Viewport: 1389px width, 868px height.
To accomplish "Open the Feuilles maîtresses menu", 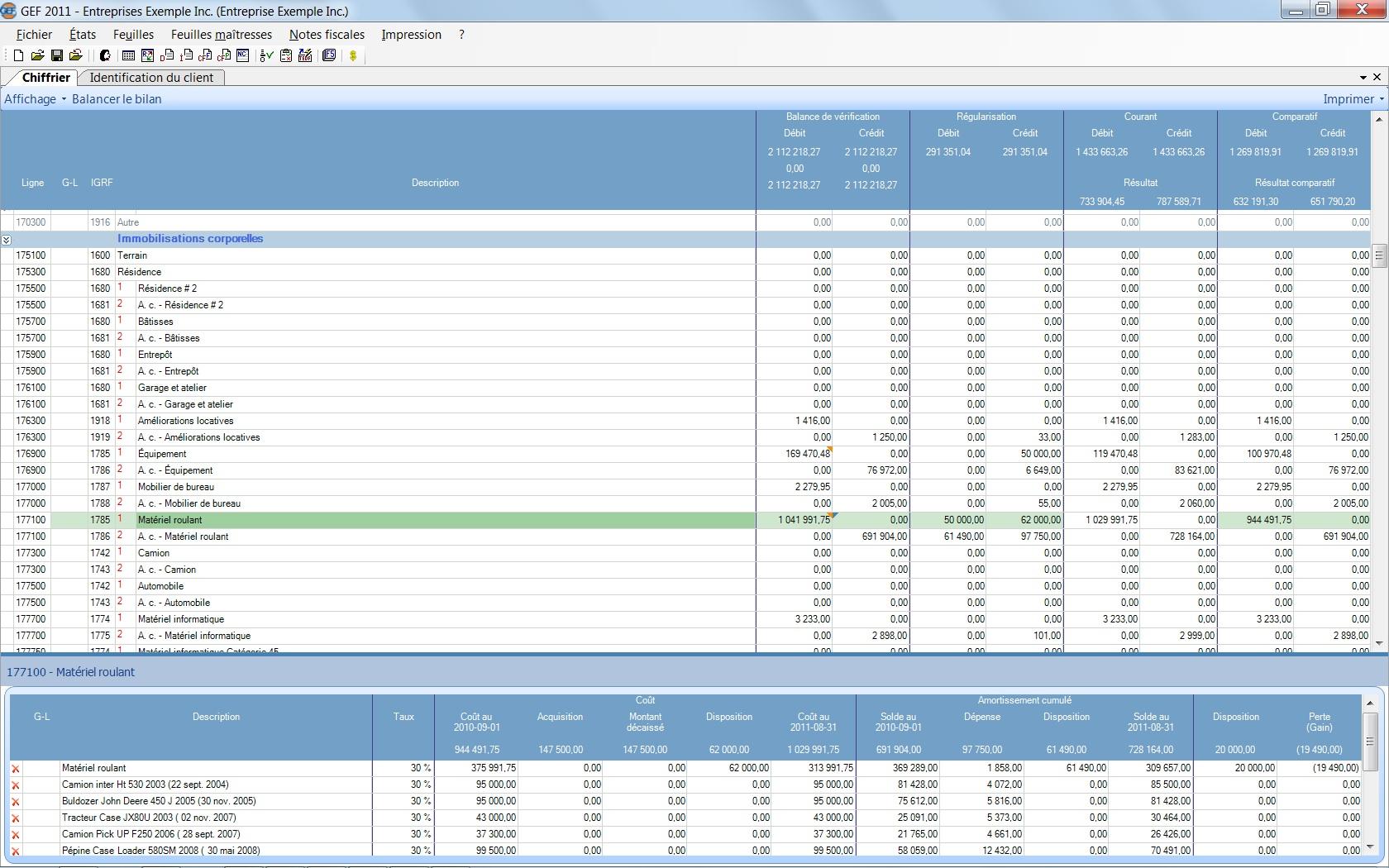I will [221, 35].
